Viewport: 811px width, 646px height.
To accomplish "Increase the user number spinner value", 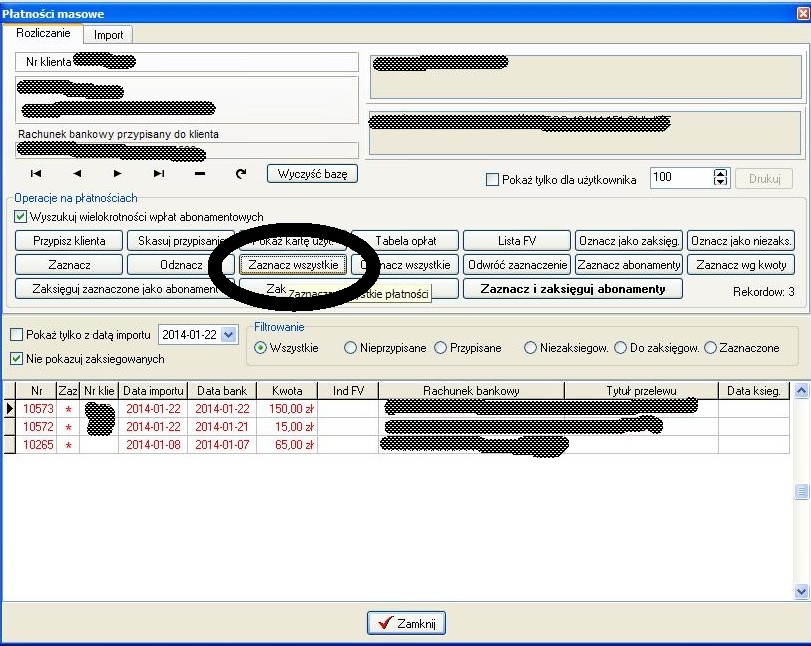I will 720,174.
